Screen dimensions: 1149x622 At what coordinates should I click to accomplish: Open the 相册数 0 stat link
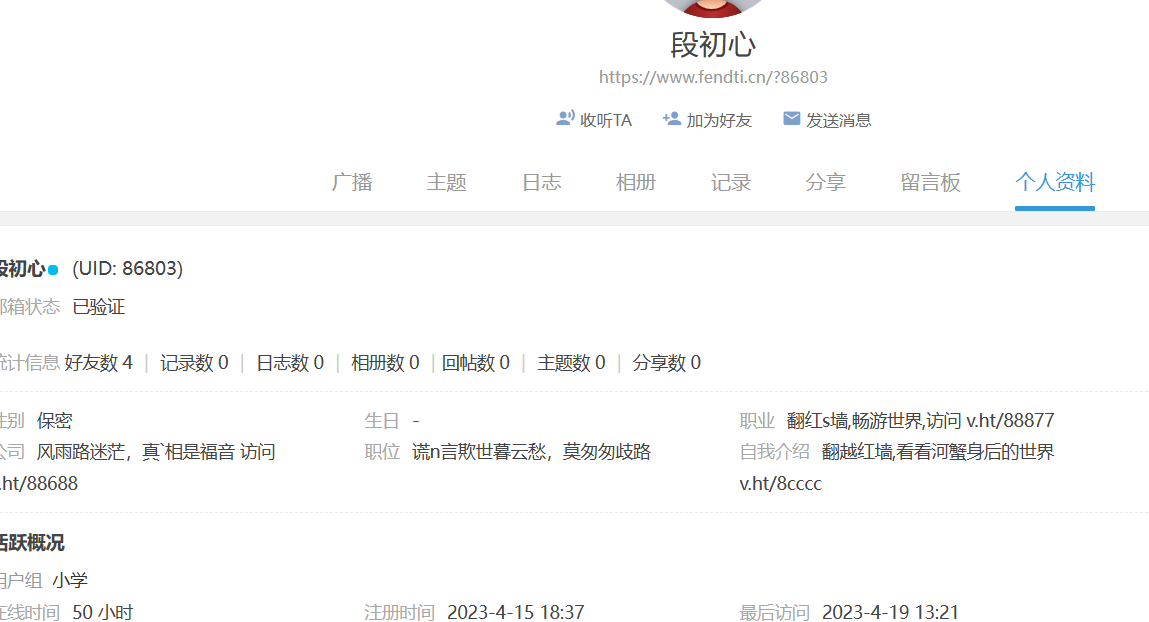[x=385, y=363]
